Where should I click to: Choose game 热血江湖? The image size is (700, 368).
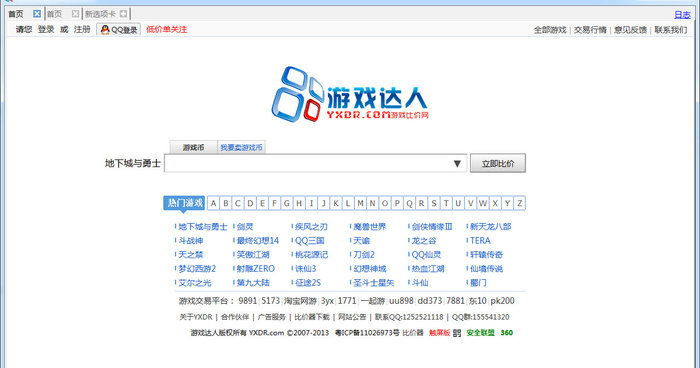tap(428, 269)
